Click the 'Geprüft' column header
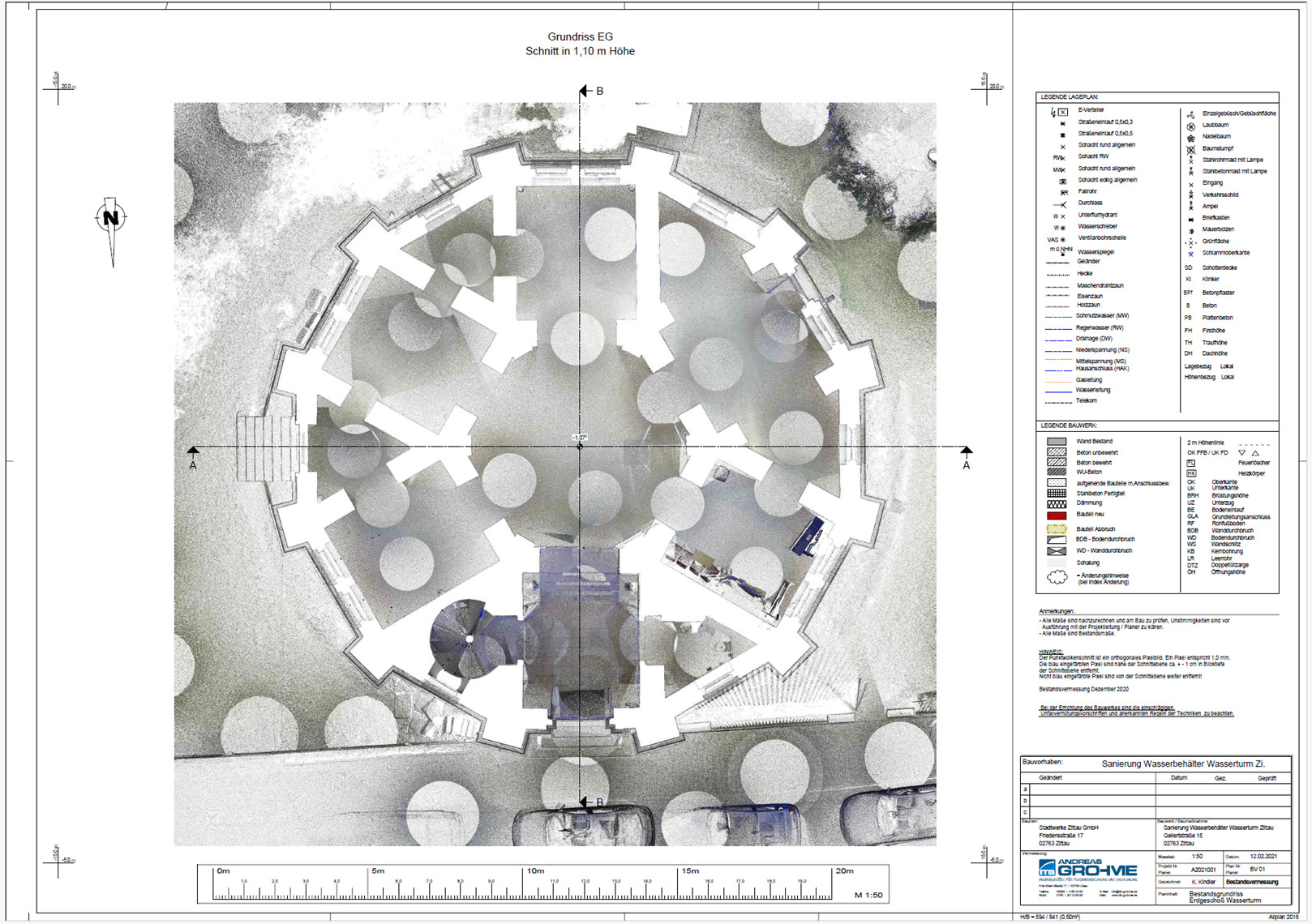 point(1267,778)
